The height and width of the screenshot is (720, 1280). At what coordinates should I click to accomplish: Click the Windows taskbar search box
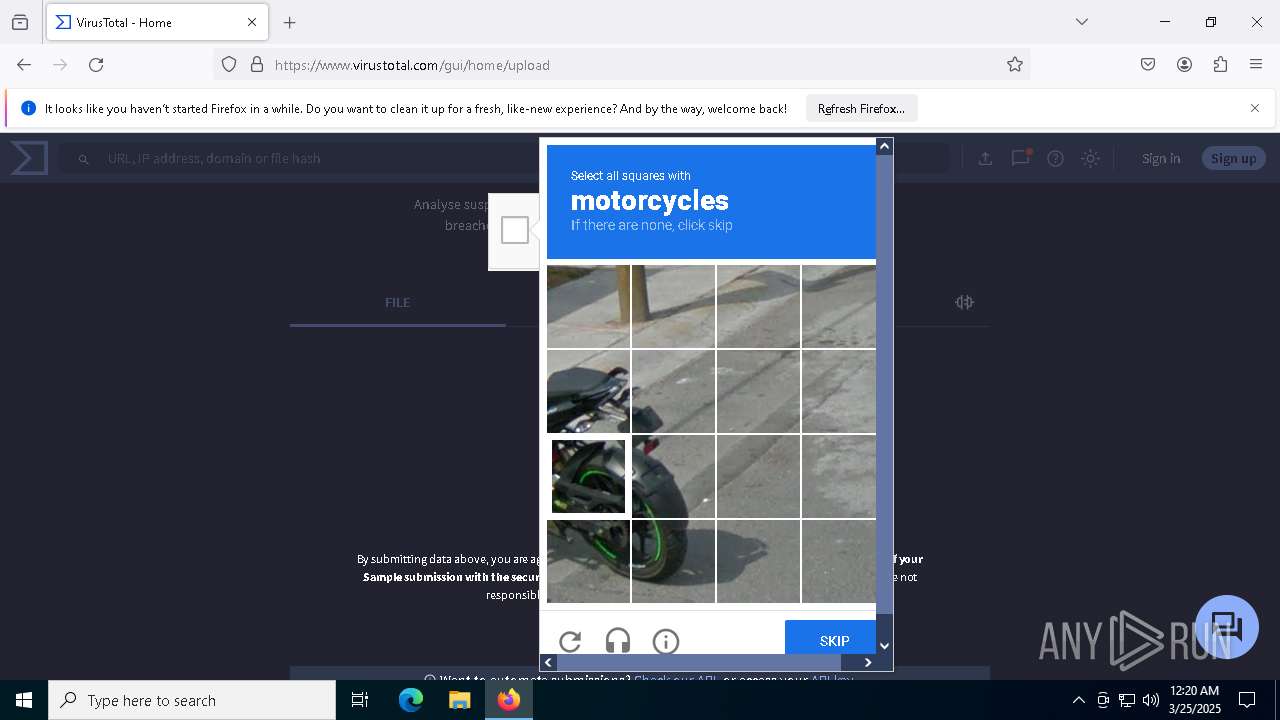pyautogui.click(x=192, y=700)
